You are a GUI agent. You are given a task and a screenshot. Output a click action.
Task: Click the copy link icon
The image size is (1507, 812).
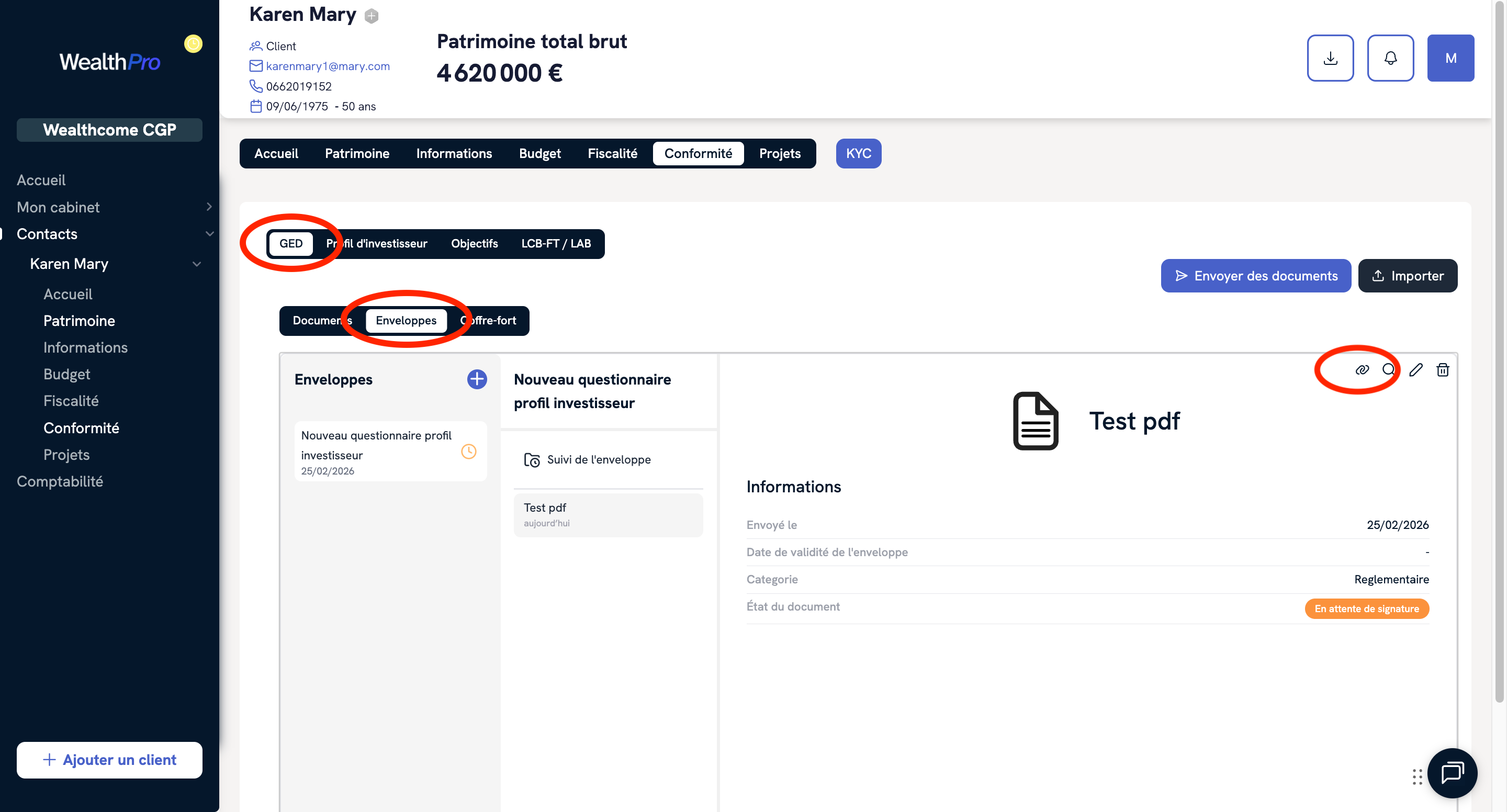[x=1362, y=370]
